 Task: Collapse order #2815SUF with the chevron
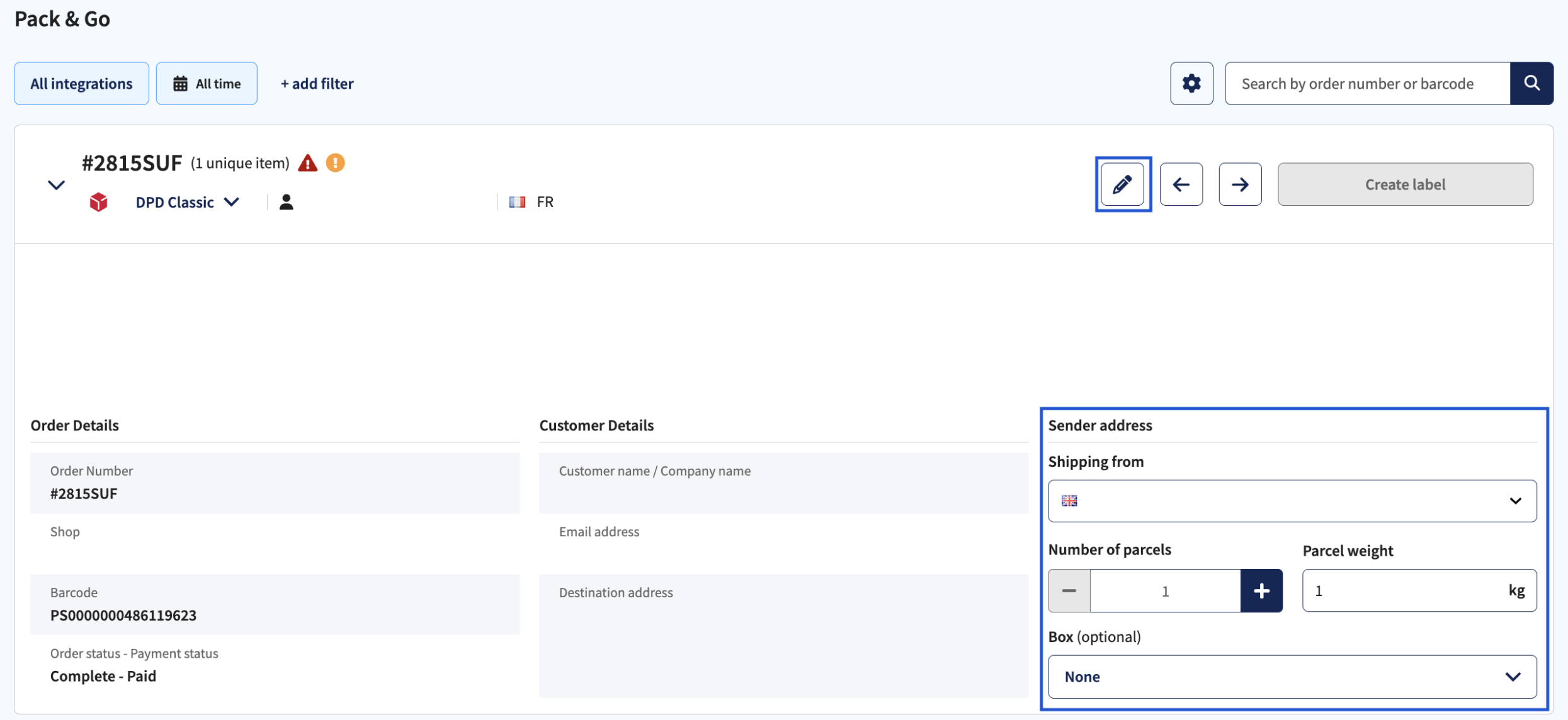tap(56, 185)
